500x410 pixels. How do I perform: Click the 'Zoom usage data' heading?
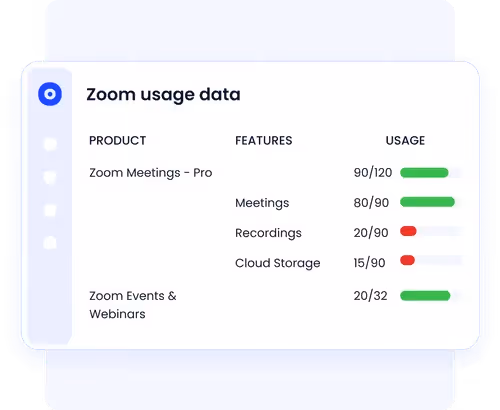click(163, 95)
